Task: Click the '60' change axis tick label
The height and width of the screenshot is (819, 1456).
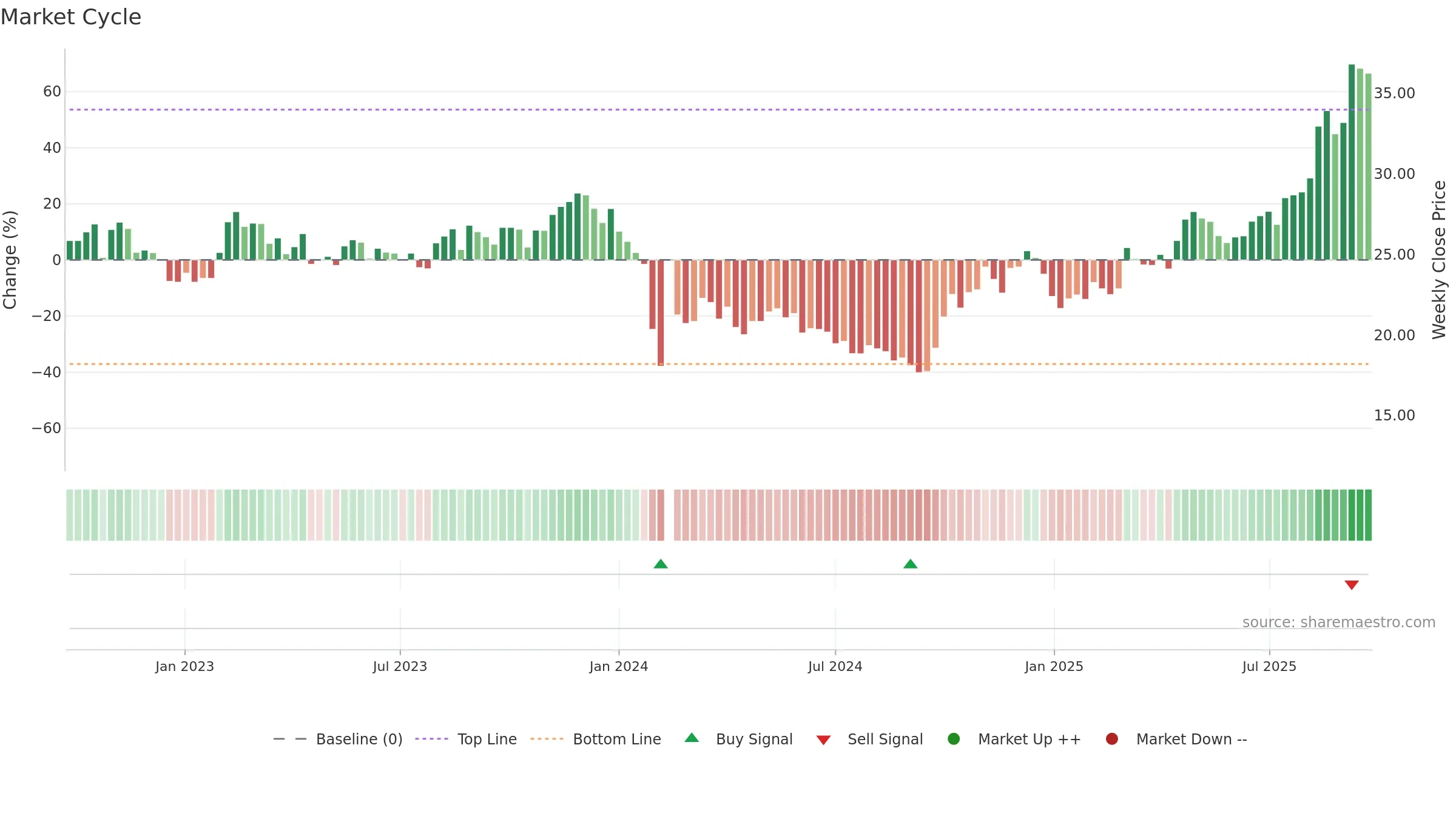Action: 52,92
